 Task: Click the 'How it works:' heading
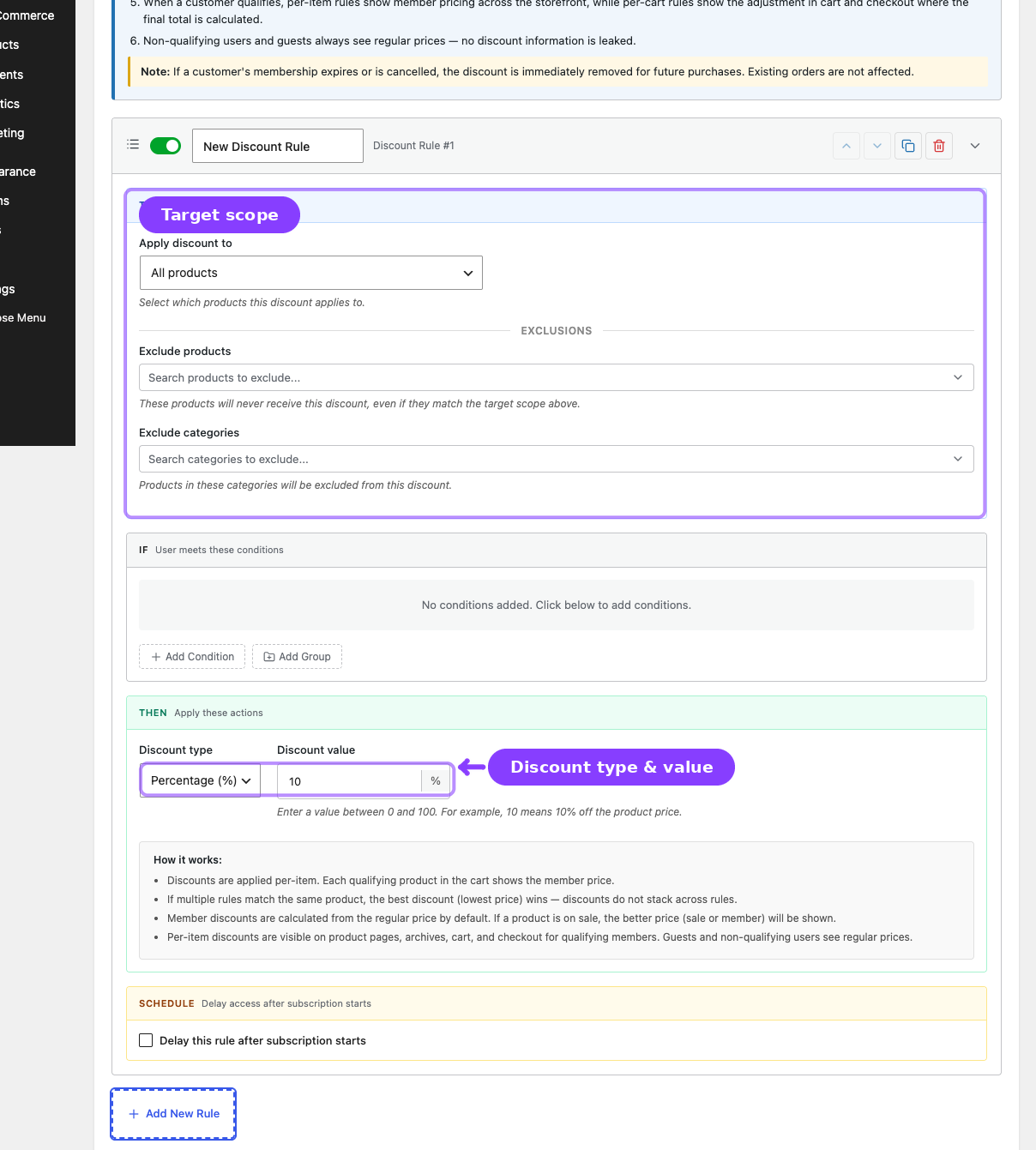[188, 860]
